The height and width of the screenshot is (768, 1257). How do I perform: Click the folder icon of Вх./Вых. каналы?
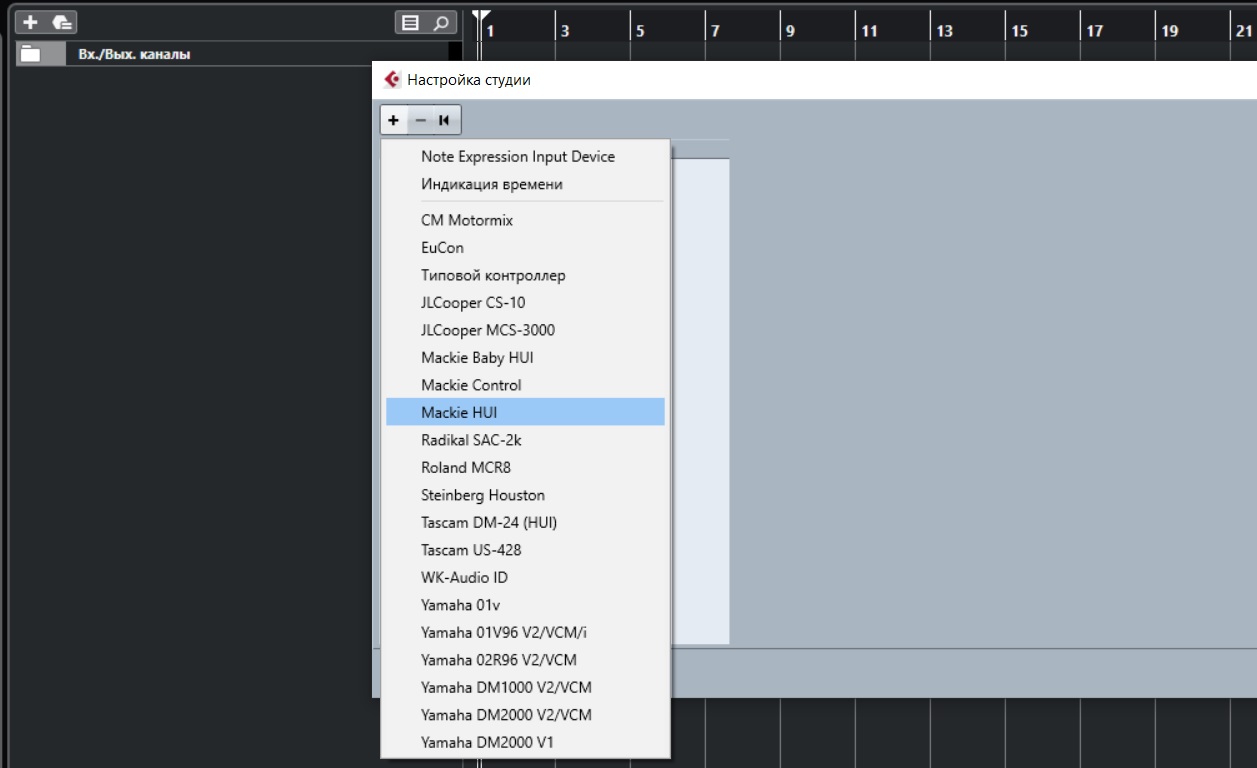pyautogui.click(x=31, y=54)
